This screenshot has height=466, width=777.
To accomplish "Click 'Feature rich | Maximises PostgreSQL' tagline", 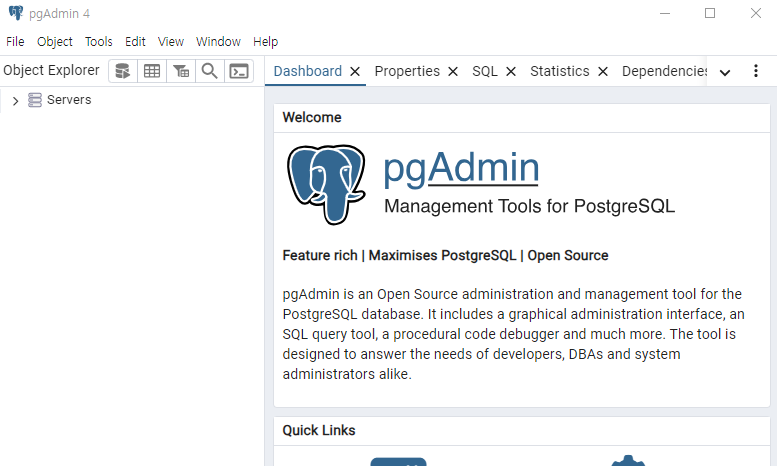I will 445,255.
